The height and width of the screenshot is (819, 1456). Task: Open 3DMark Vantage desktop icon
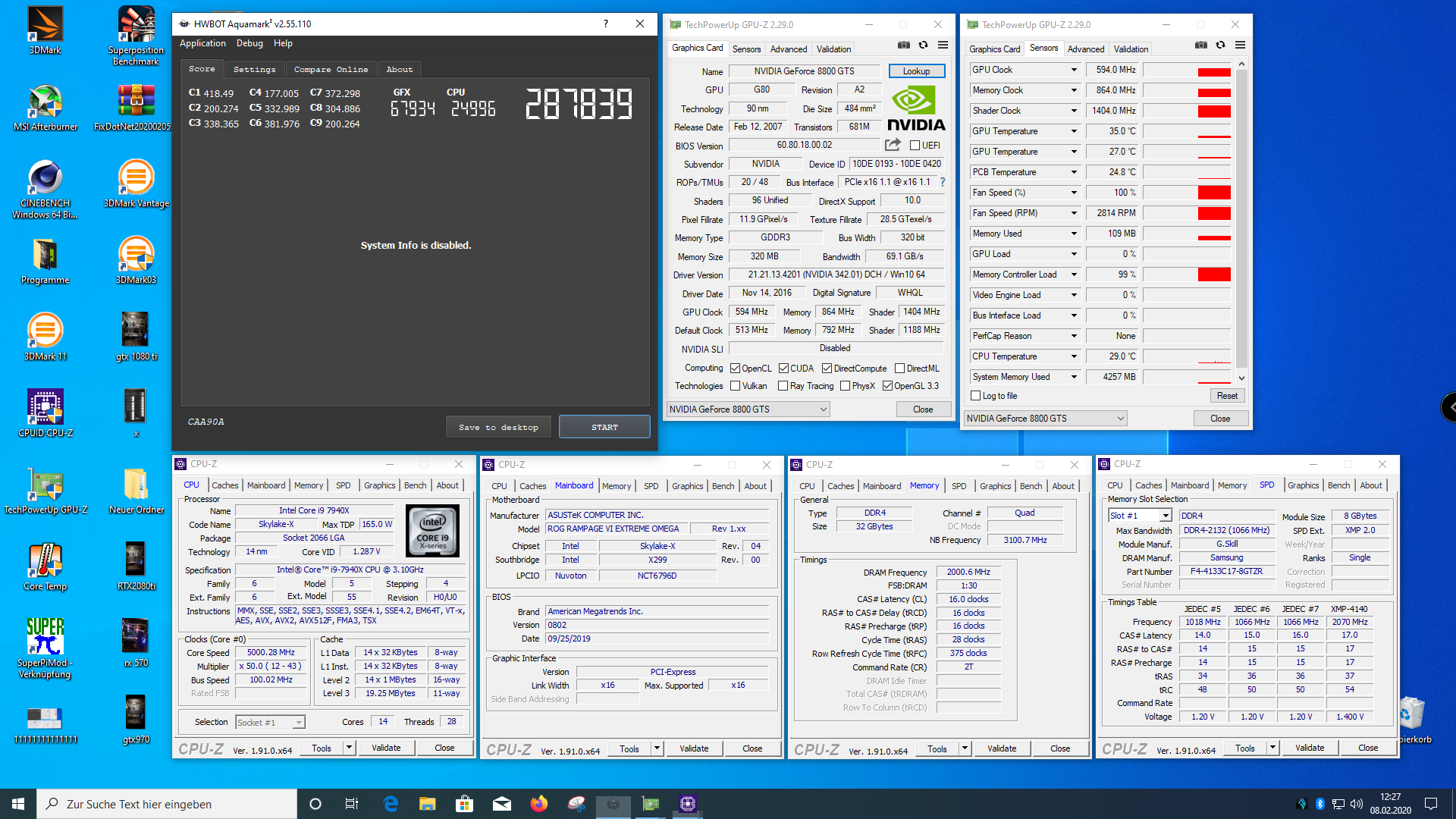[x=136, y=184]
